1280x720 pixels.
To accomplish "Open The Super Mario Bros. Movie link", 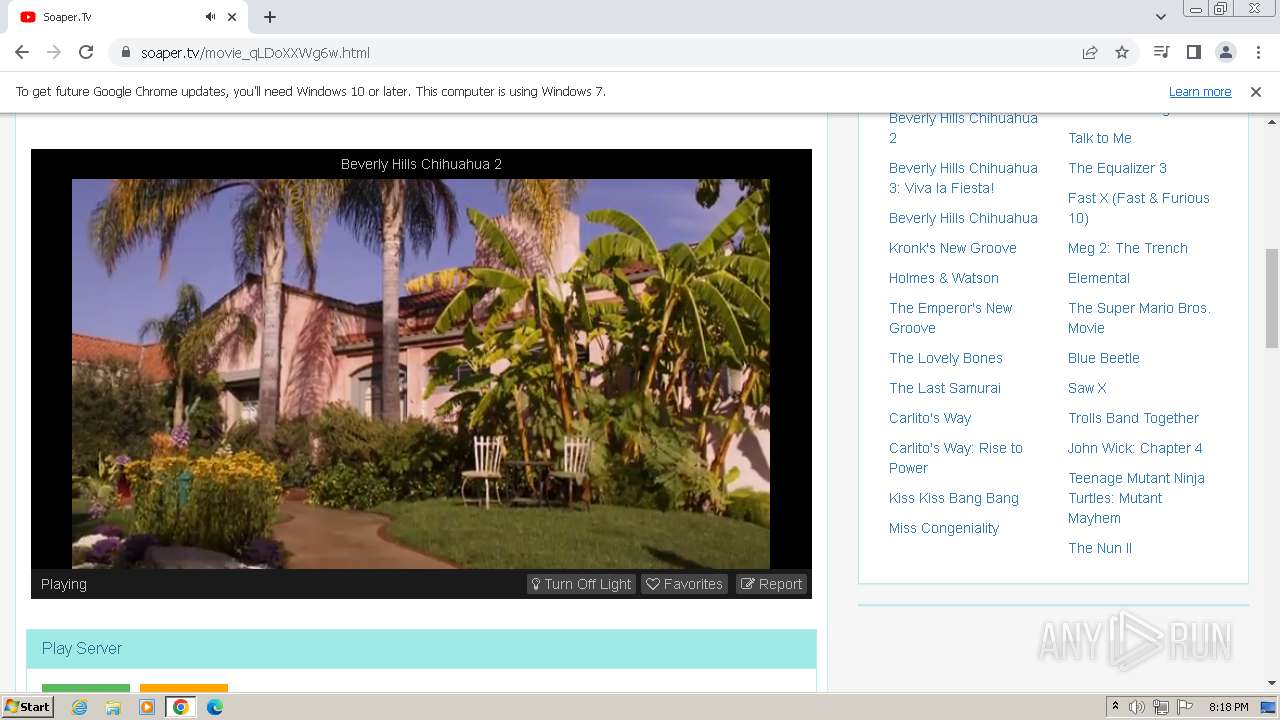I will 1139,318.
